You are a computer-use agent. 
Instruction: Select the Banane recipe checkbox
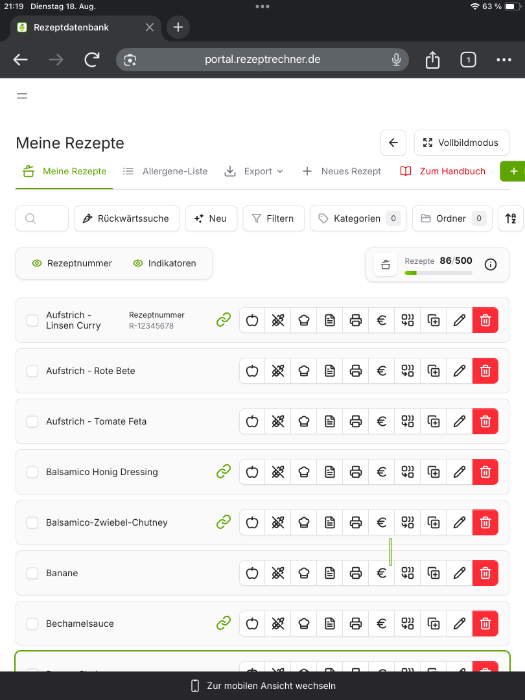point(32,573)
